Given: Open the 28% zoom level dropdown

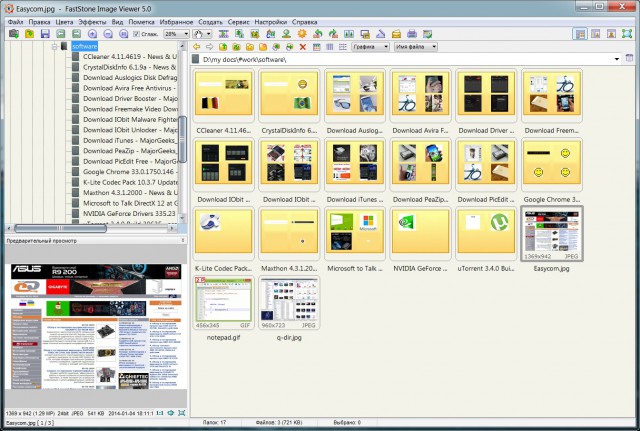Looking at the screenshot, I should pyautogui.click(x=176, y=34).
